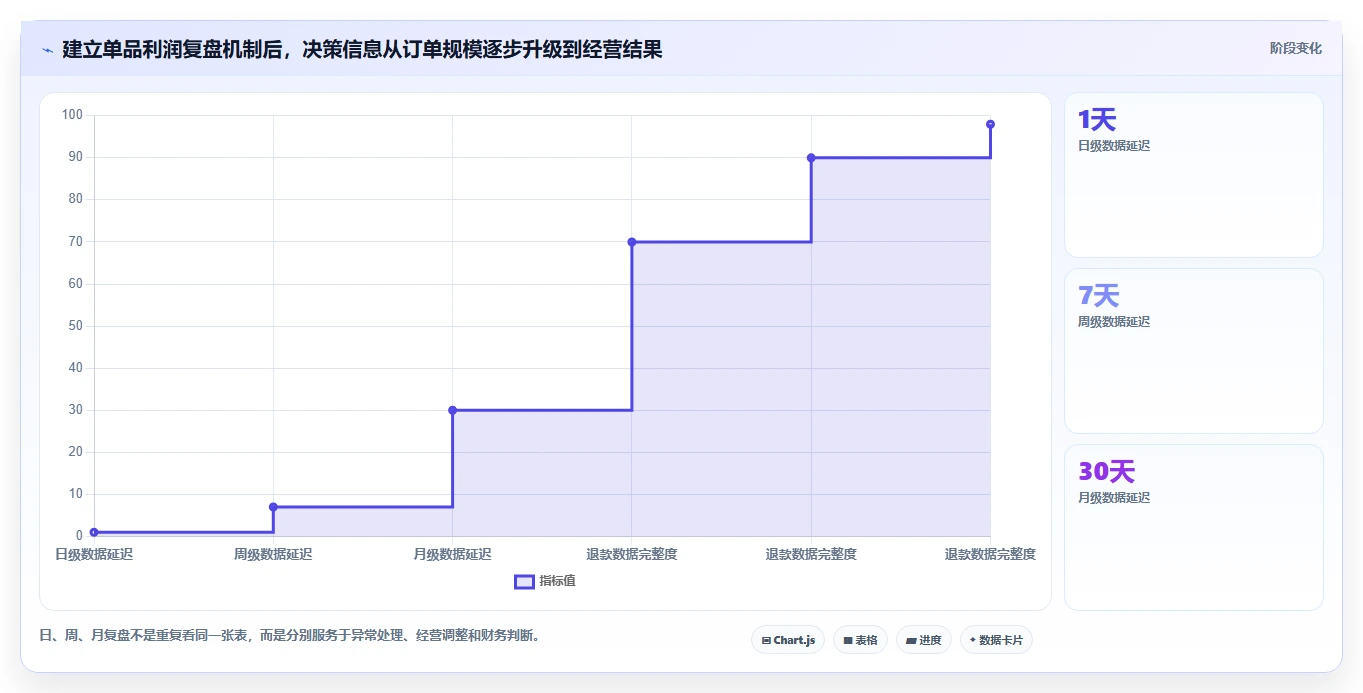This screenshot has width=1363, height=693.
Task: Click the chart title starting 建立单品利润复盘机制后
Action: 362,49
